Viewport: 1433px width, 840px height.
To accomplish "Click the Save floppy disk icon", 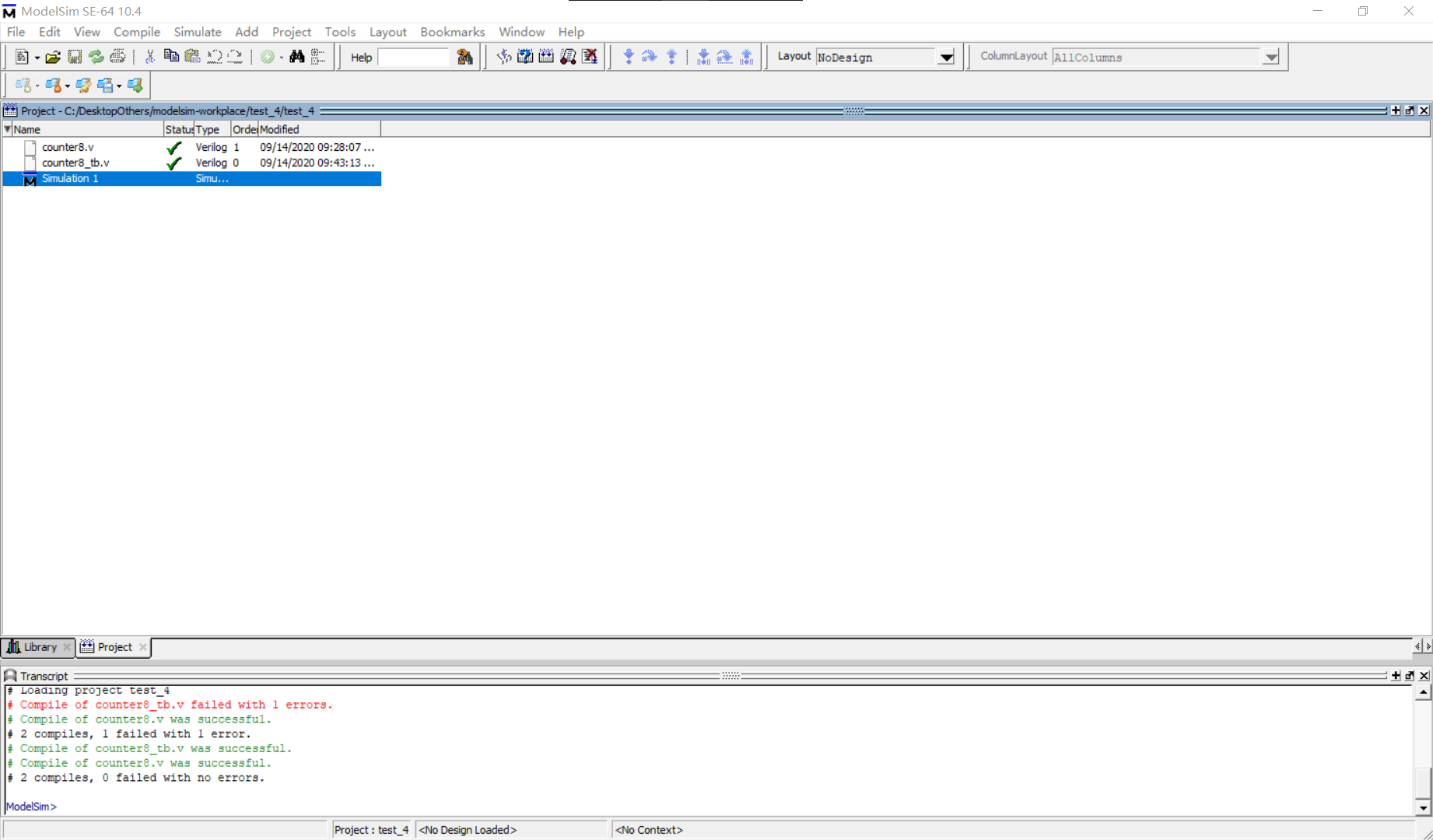I will tap(75, 57).
